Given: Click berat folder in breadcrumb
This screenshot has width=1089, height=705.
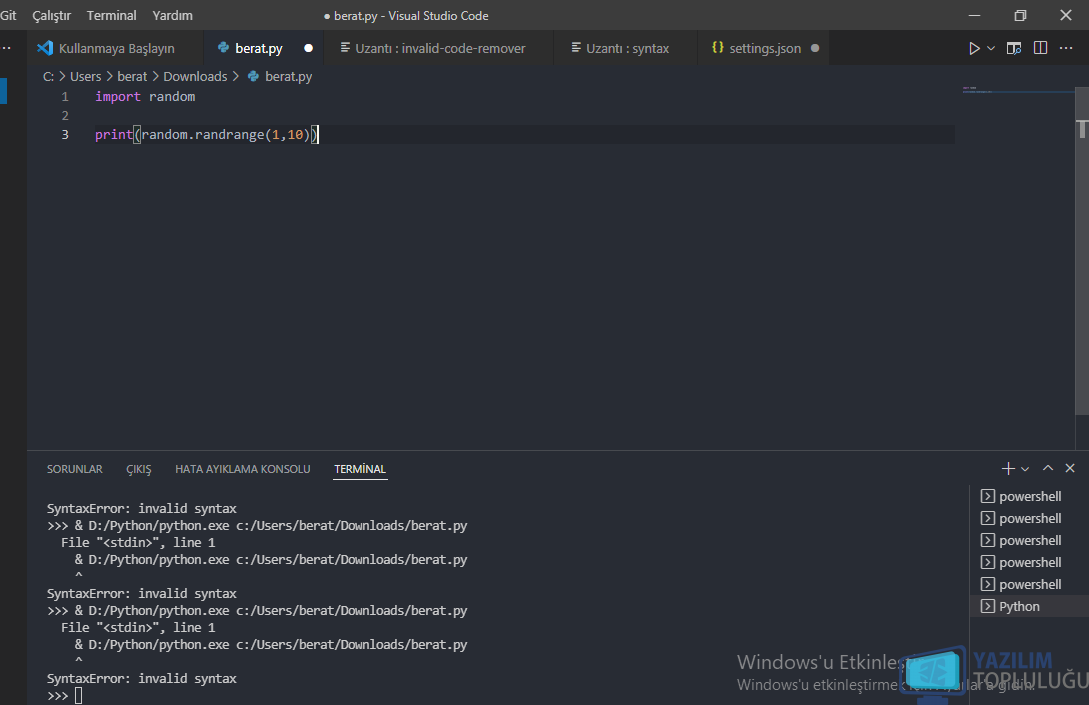Looking at the screenshot, I should point(132,76).
